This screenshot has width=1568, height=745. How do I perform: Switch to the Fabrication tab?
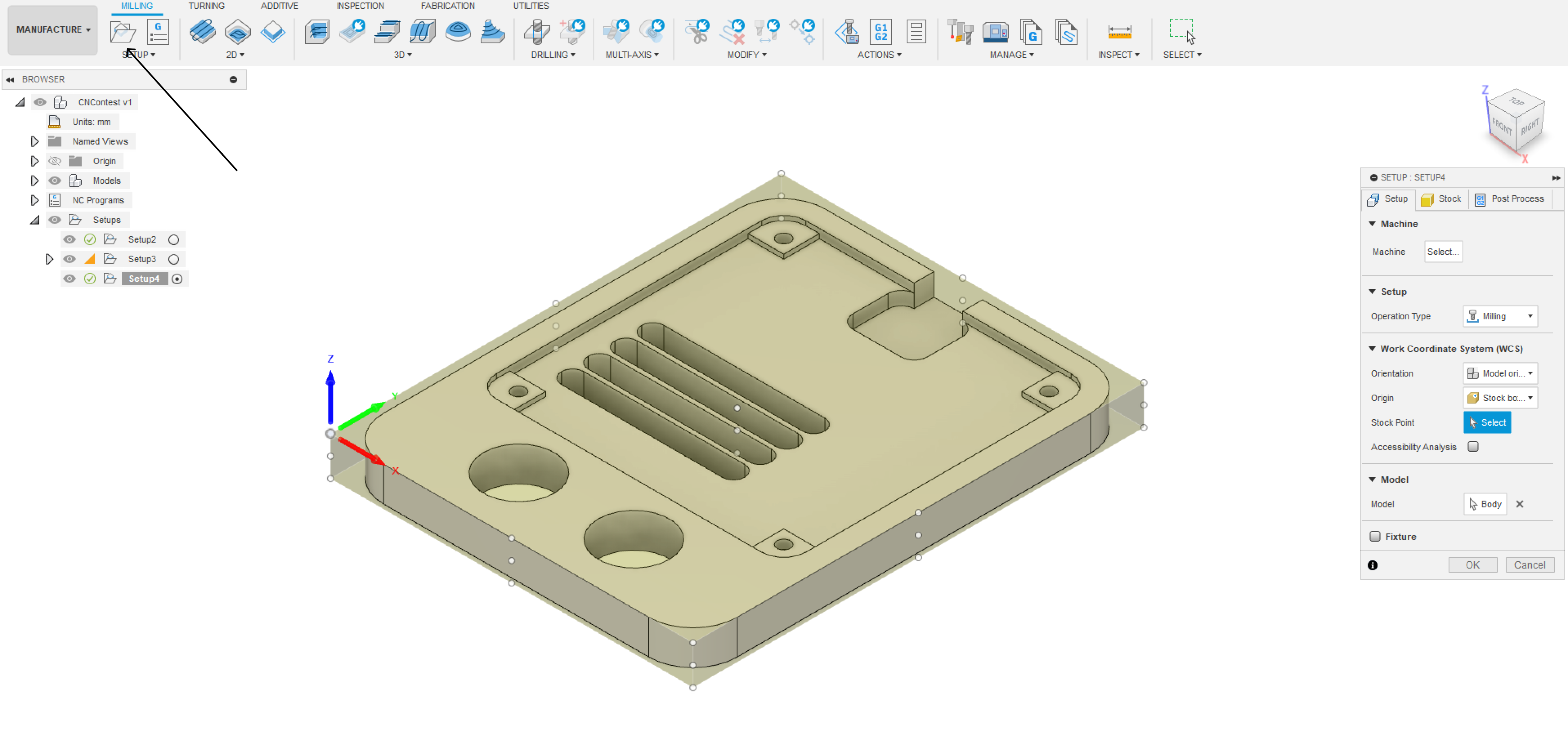tap(448, 6)
